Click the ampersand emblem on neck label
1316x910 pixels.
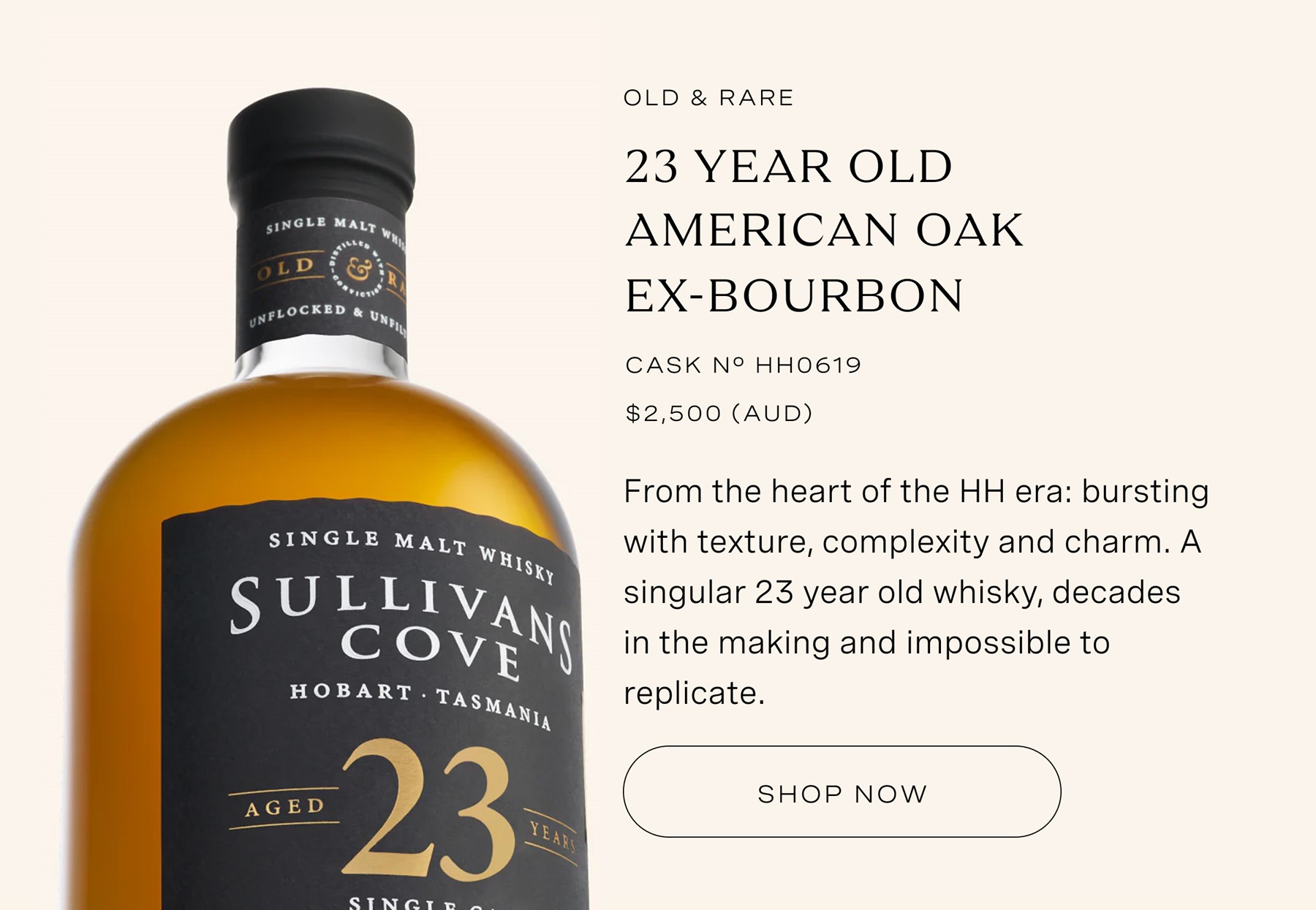pos(357,269)
